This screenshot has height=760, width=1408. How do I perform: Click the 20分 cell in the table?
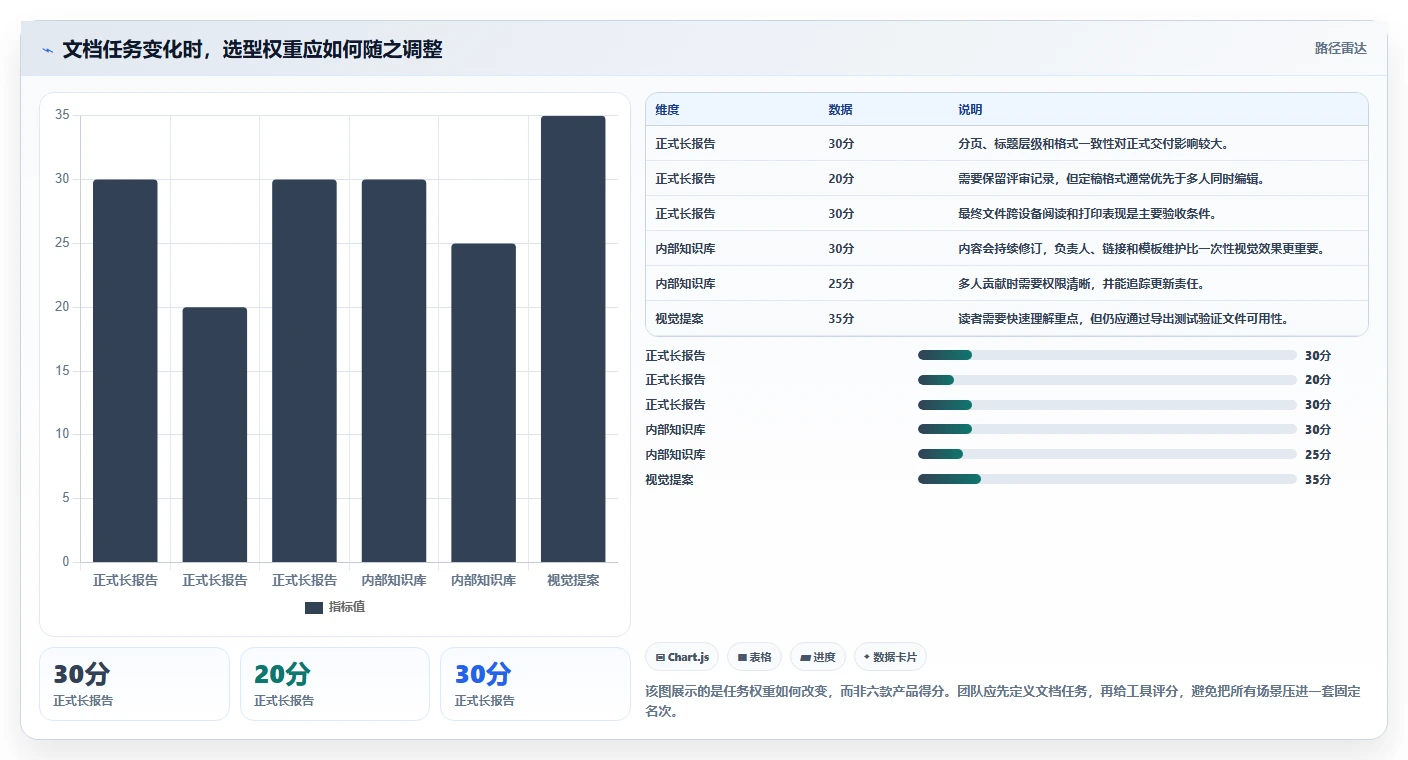[x=841, y=179]
